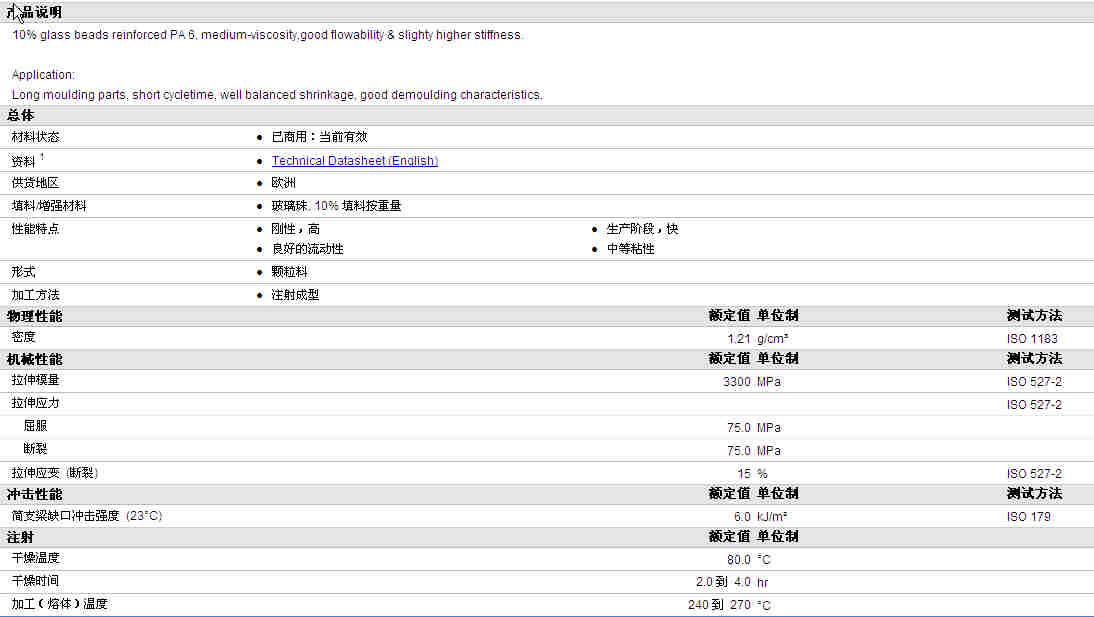Click the '机械性能' section header
The width and height of the screenshot is (1094, 617).
35,359
